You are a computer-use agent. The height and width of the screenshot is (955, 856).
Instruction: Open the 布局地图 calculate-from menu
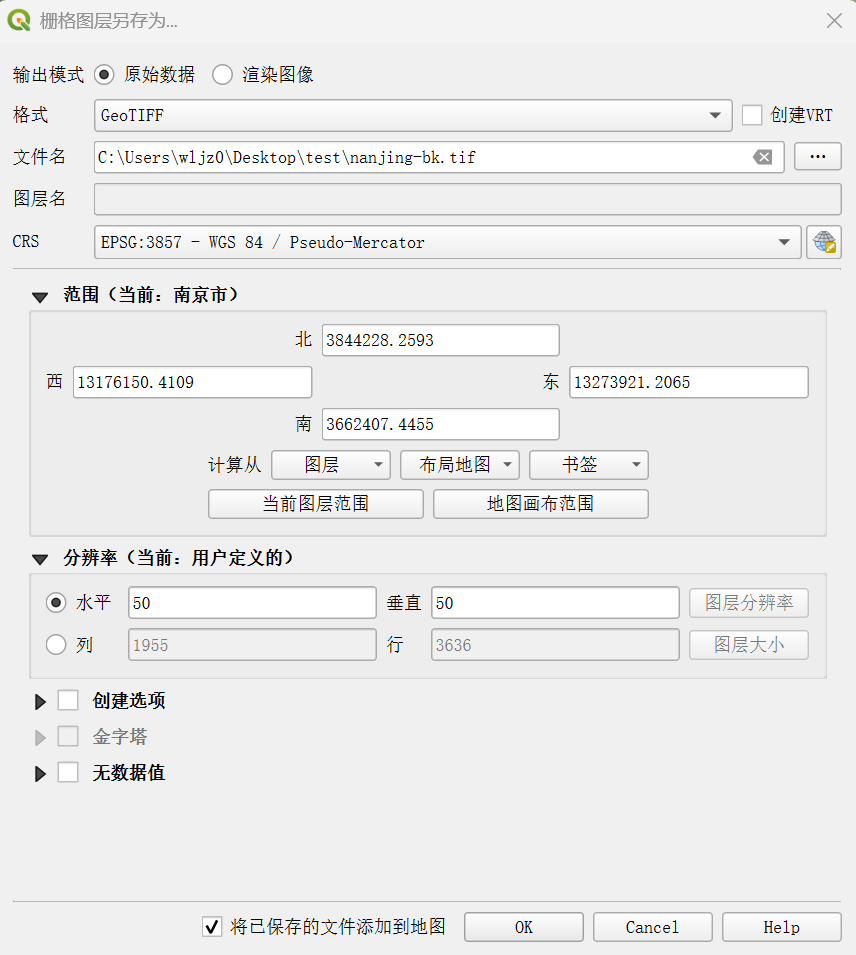pyautogui.click(x=459, y=465)
